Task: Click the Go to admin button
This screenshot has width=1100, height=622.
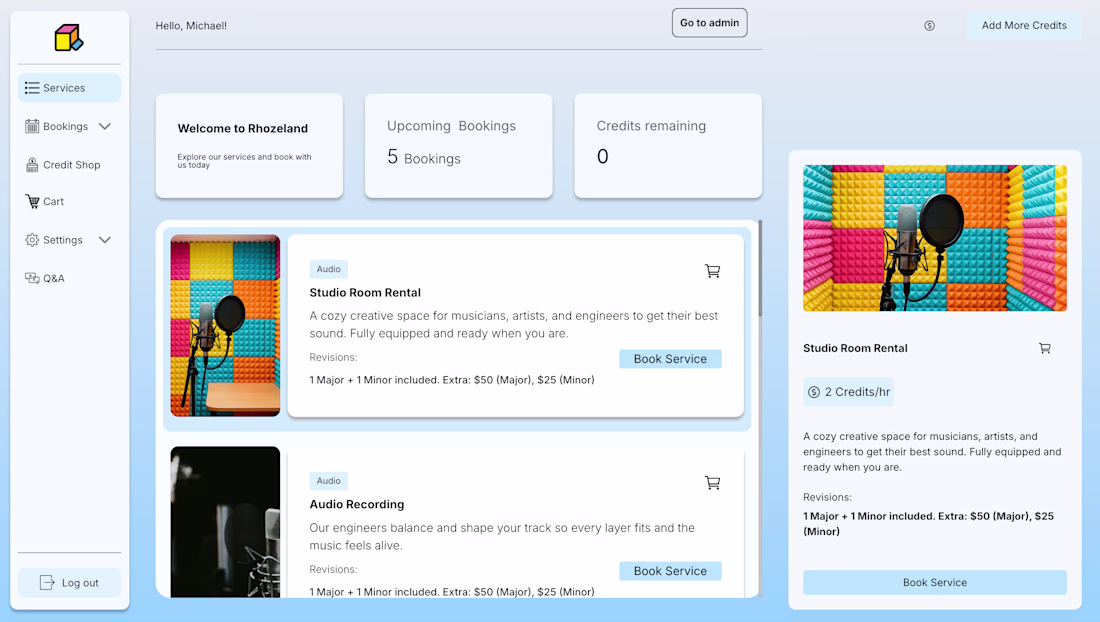Action: point(709,23)
